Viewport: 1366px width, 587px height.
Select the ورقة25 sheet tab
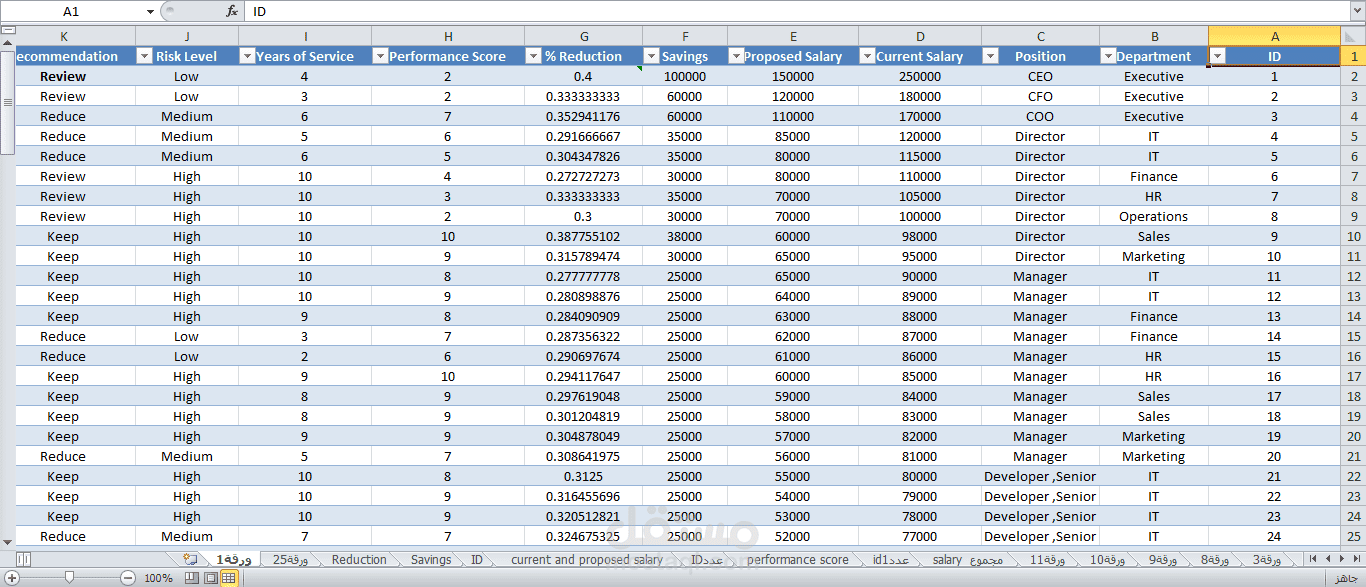pyautogui.click(x=291, y=560)
